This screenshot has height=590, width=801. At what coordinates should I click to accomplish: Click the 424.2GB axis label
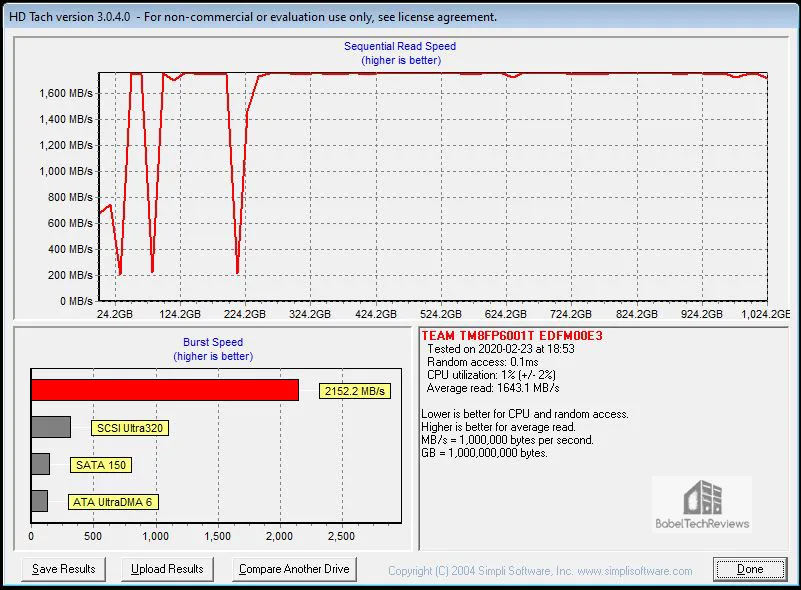pyautogui.click(x=375, y=314)
